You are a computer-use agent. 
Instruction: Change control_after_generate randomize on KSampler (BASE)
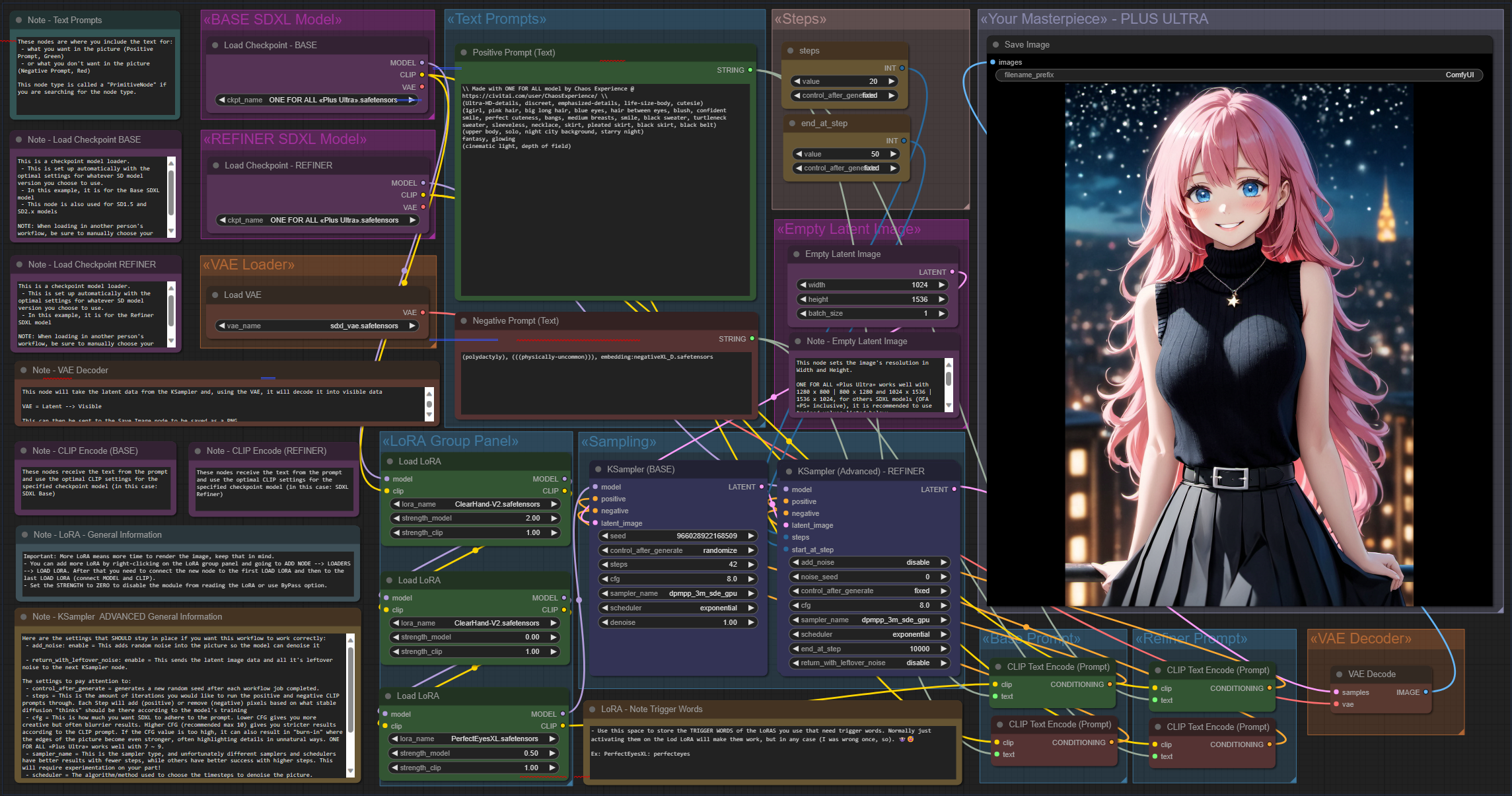tap(677, 550)
